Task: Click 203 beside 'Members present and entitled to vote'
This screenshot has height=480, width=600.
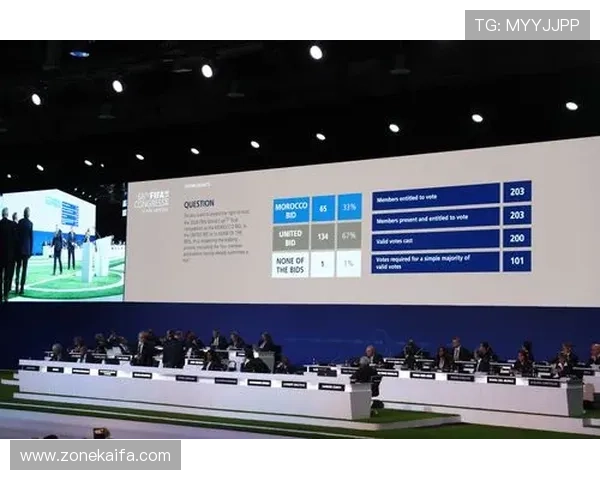Action: pyautogui.click(x=517, y=215)
